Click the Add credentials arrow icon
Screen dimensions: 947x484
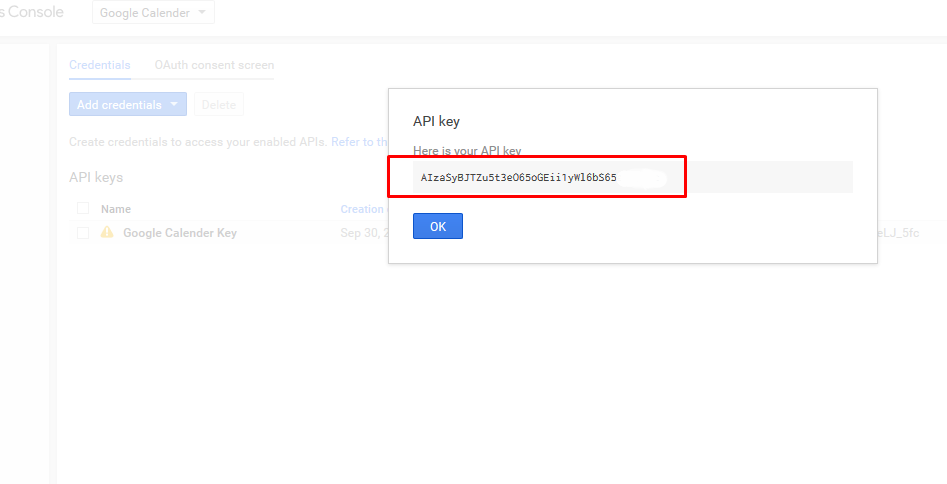click(174, 104)
